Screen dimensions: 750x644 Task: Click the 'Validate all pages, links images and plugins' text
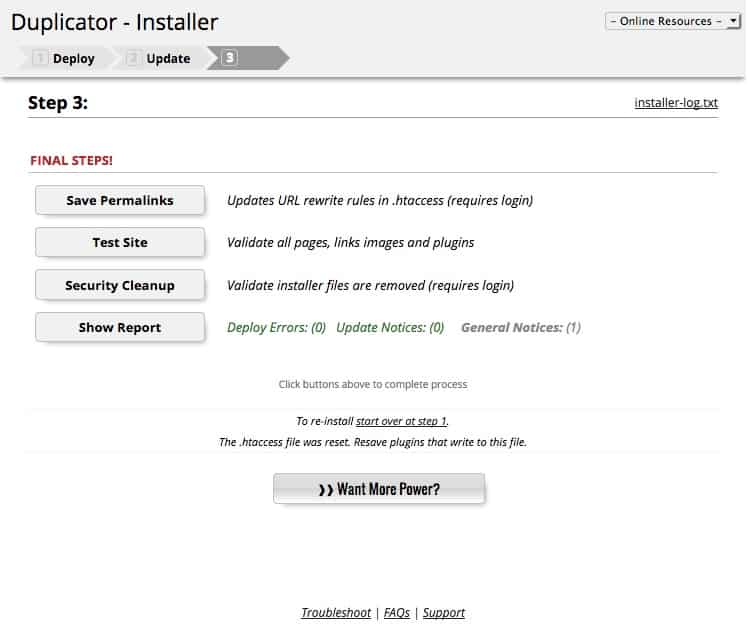point(351,243)
